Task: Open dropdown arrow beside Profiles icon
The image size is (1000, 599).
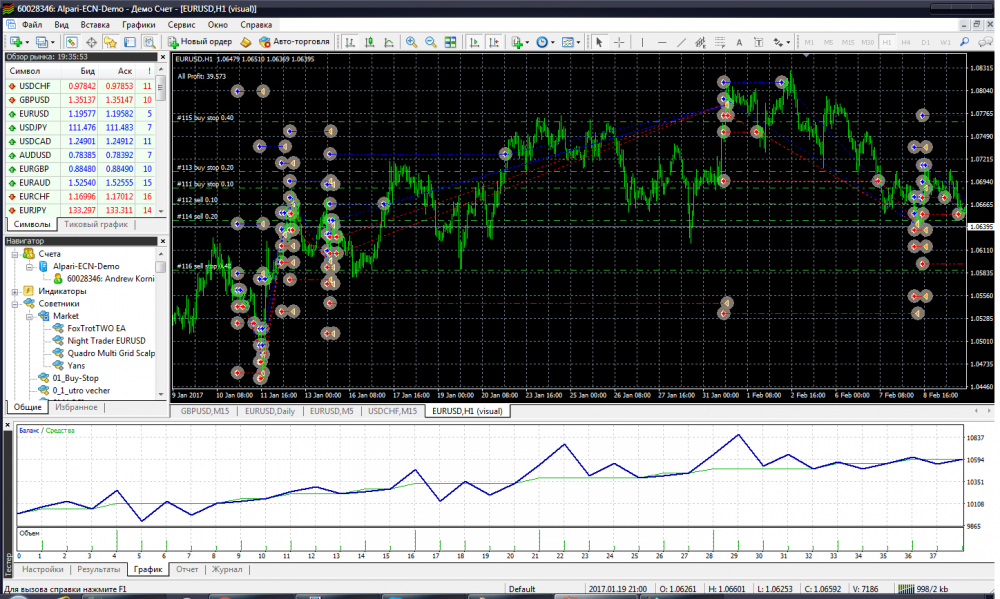Action: 53,43
